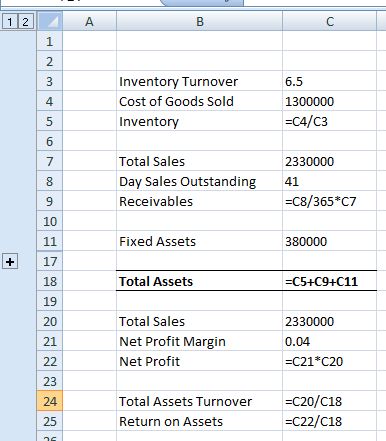Click the =C22/C18 formula cell

[x=329, y=421]
